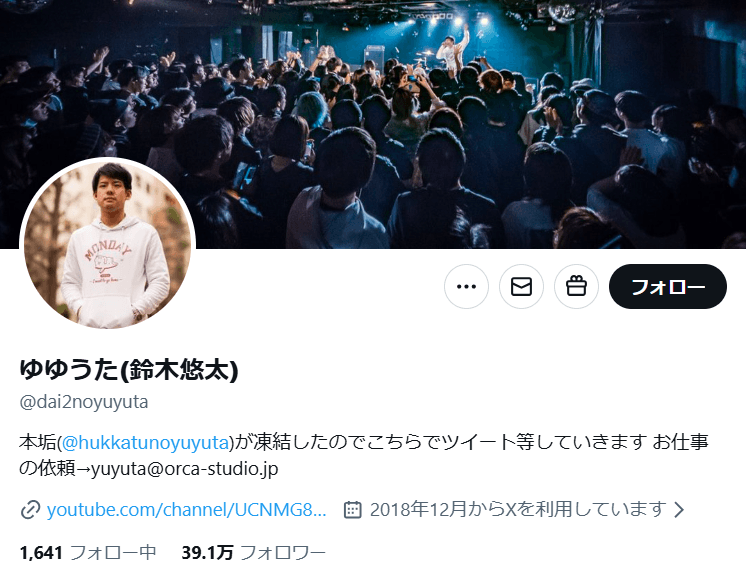
Task: Click the display name ゆゆうた(鈴木悠太)
Action: 129,369
